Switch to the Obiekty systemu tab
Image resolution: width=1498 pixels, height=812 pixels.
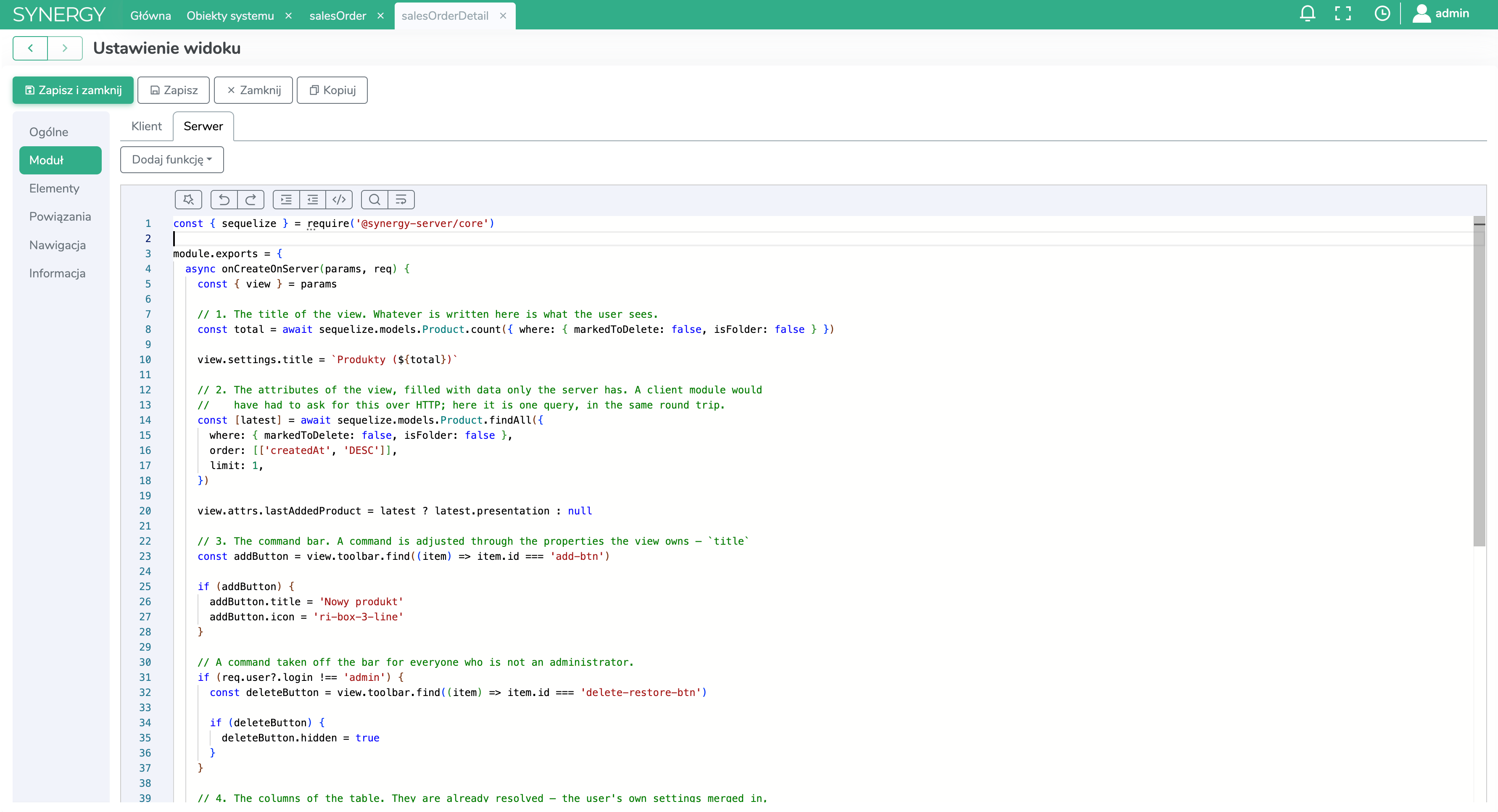(230, 16)
